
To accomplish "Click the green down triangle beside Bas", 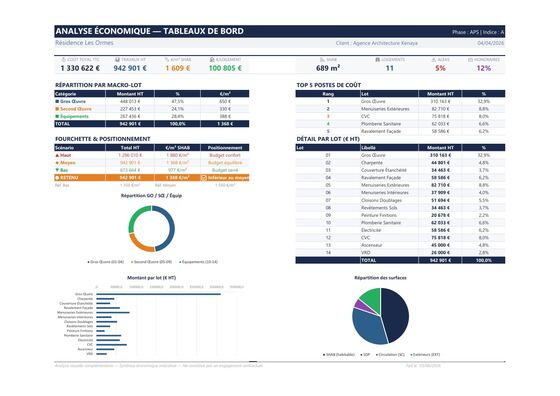I will coord(57,170).
